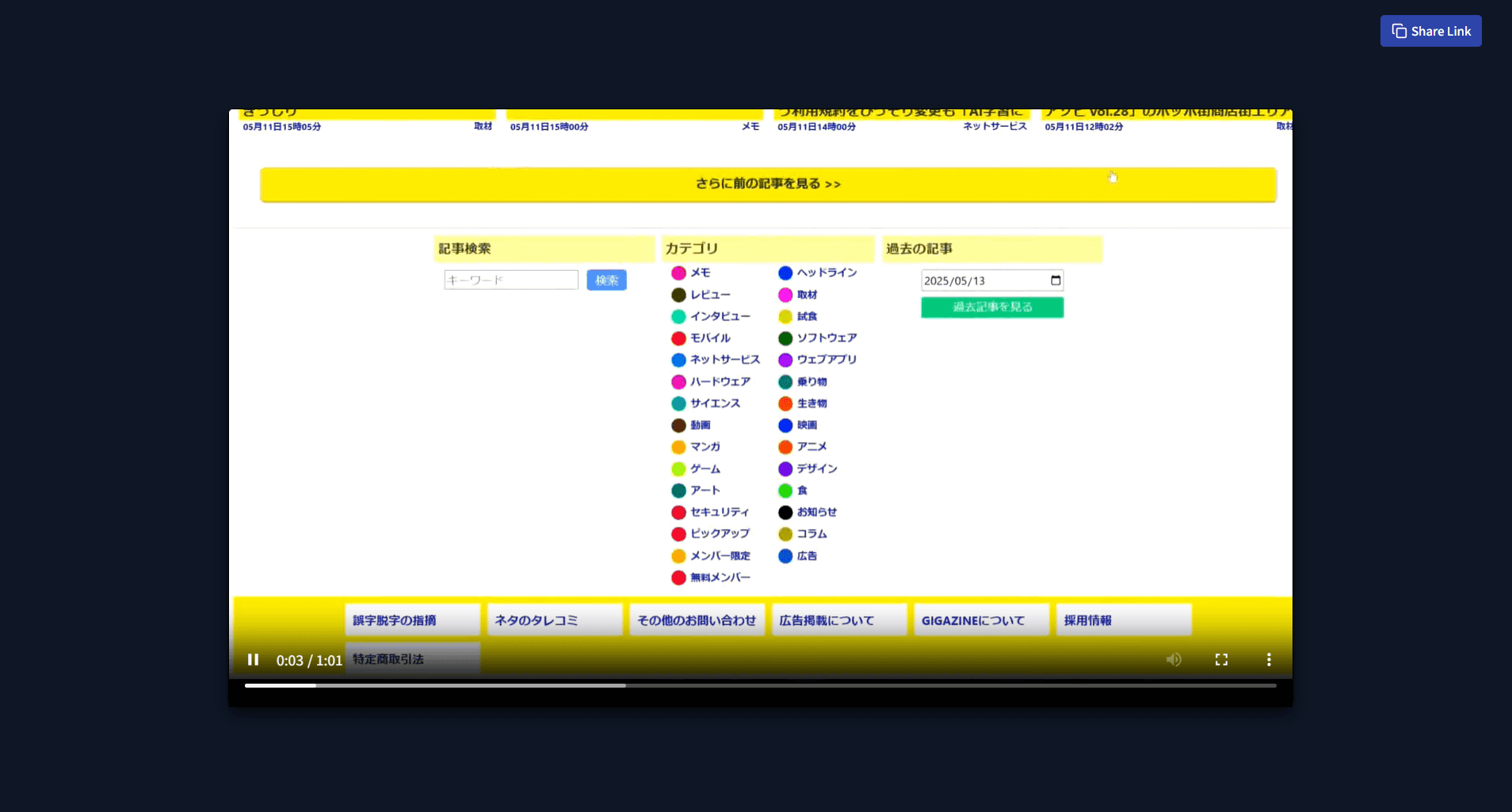Screen dimensions: 1512x812
Task: Select the コラム category
Action: tap(803, 534)
